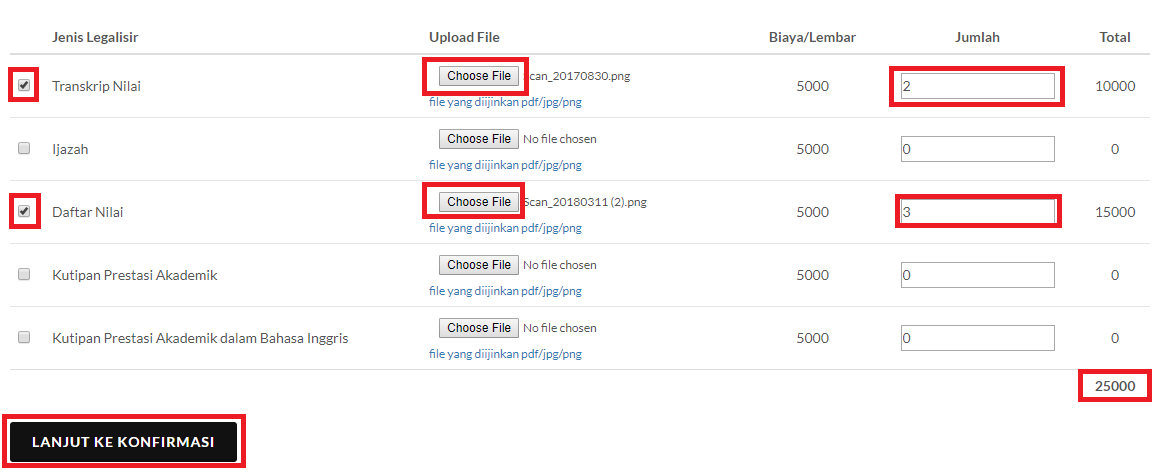Focus Jumlah input of Bahasa Inggris row
This screenshot has width=1171, height=473.
pyautogui.click(x=977, y=338)
